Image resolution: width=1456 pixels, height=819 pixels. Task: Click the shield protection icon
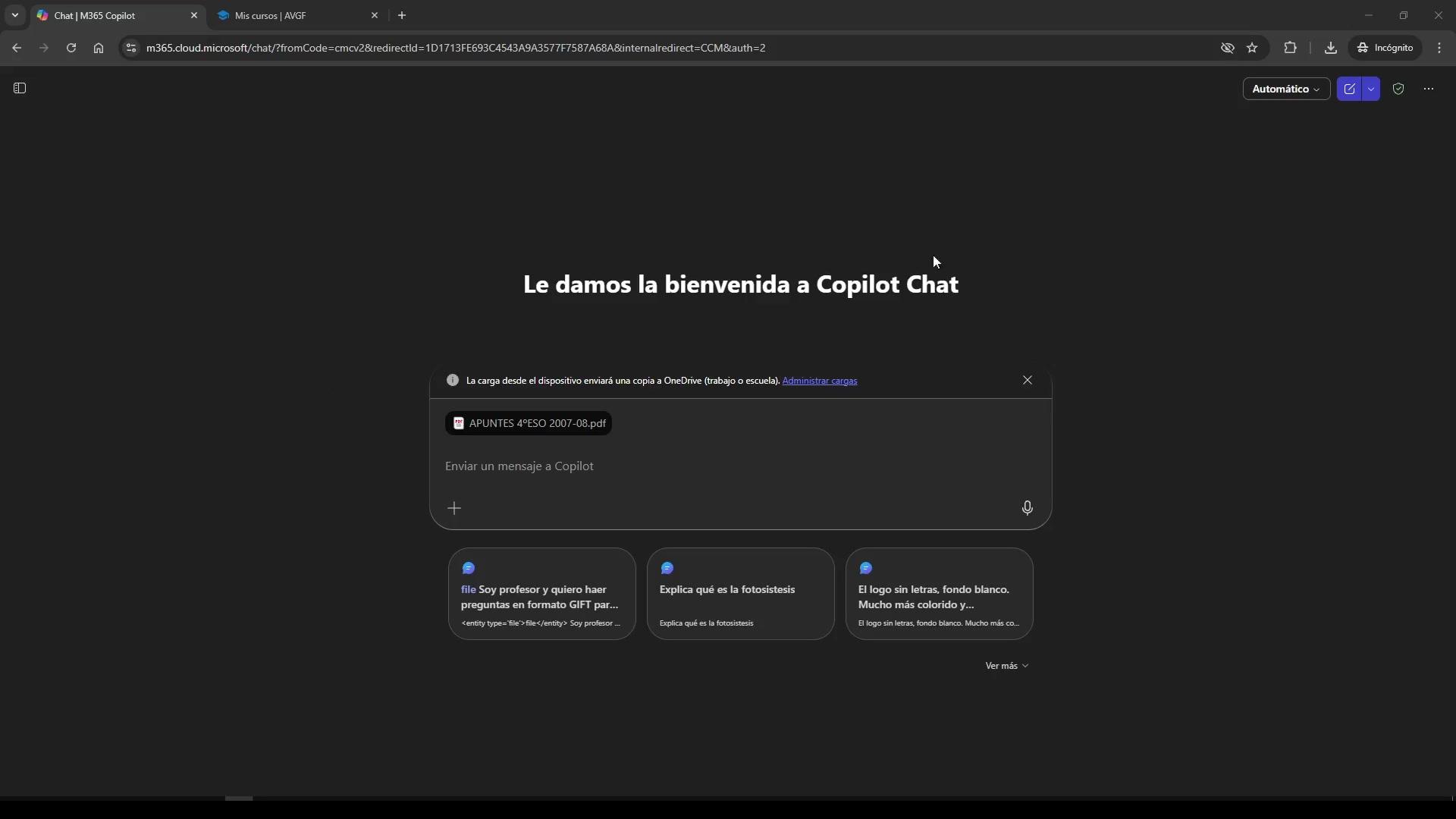pos(1398,89)
